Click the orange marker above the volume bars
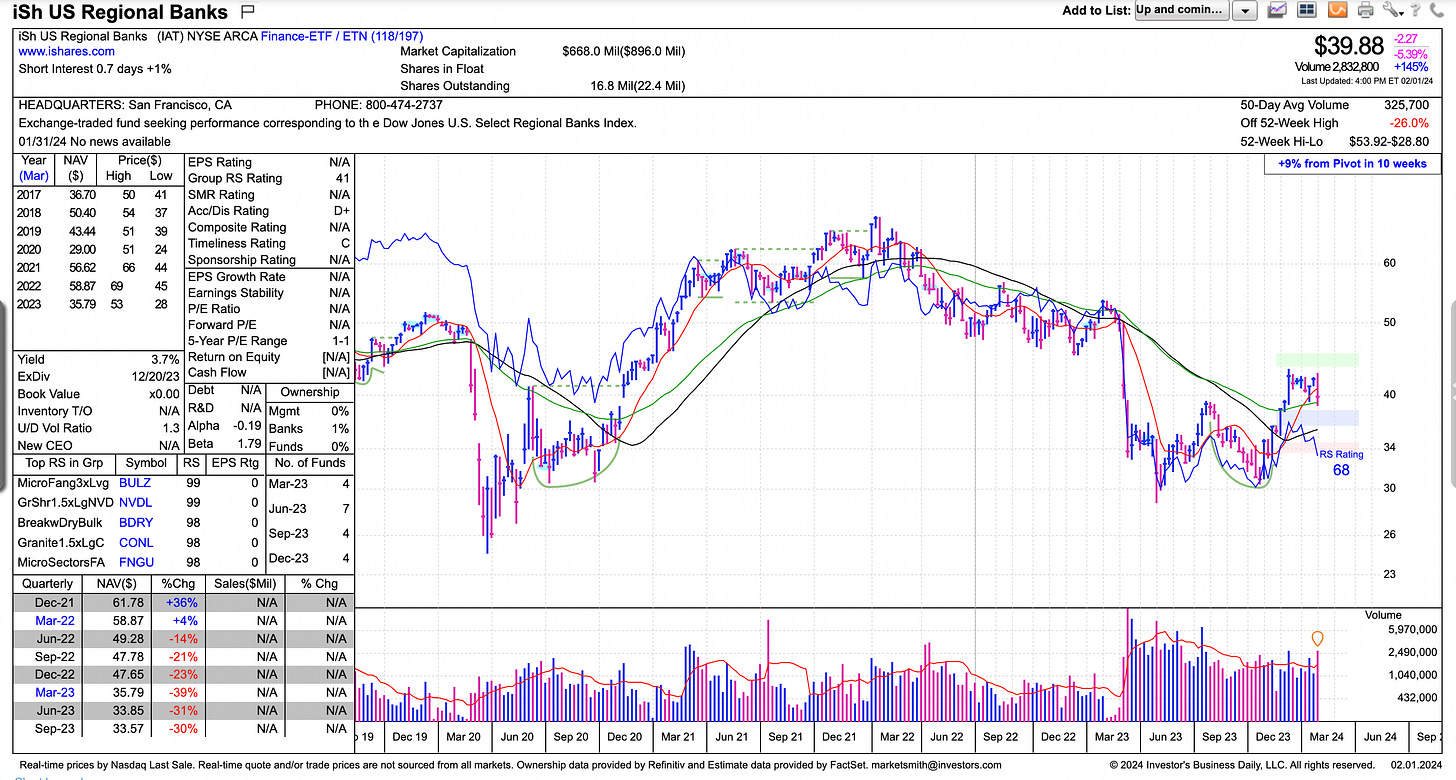 point(1317,638)
